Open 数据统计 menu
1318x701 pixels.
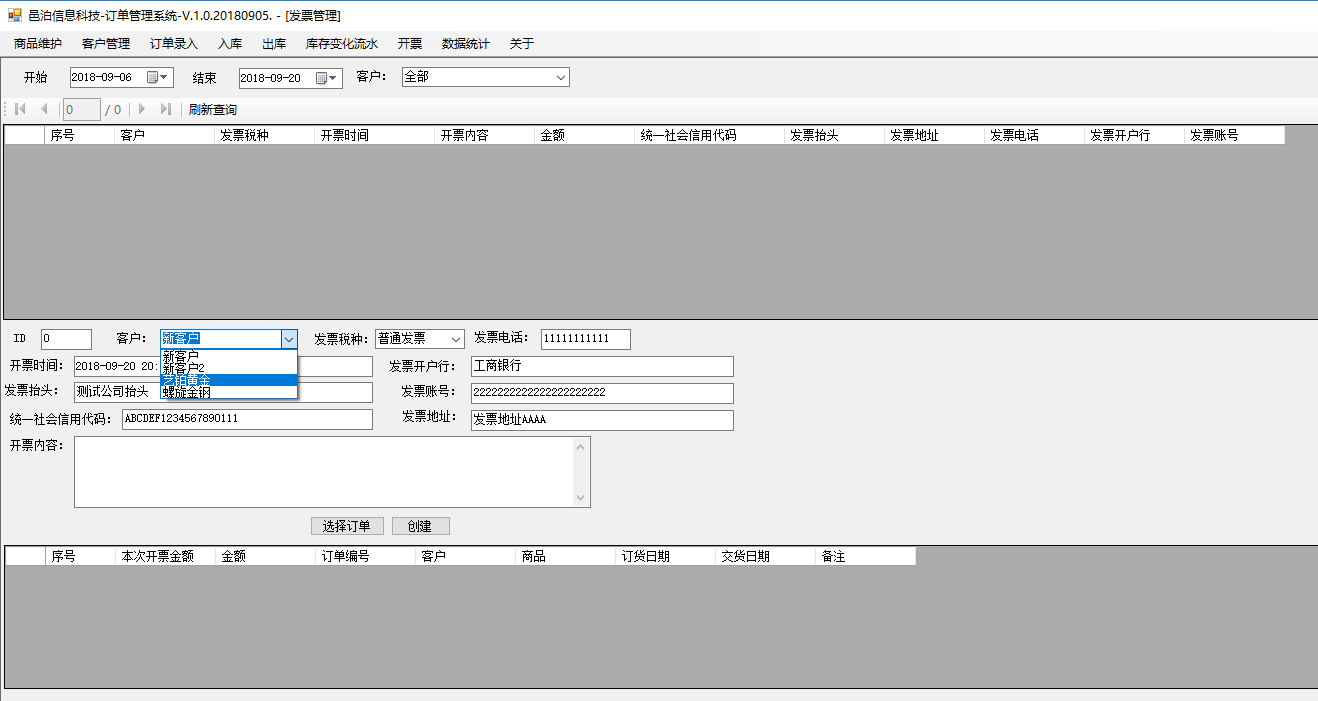click(x=466, y=44)
